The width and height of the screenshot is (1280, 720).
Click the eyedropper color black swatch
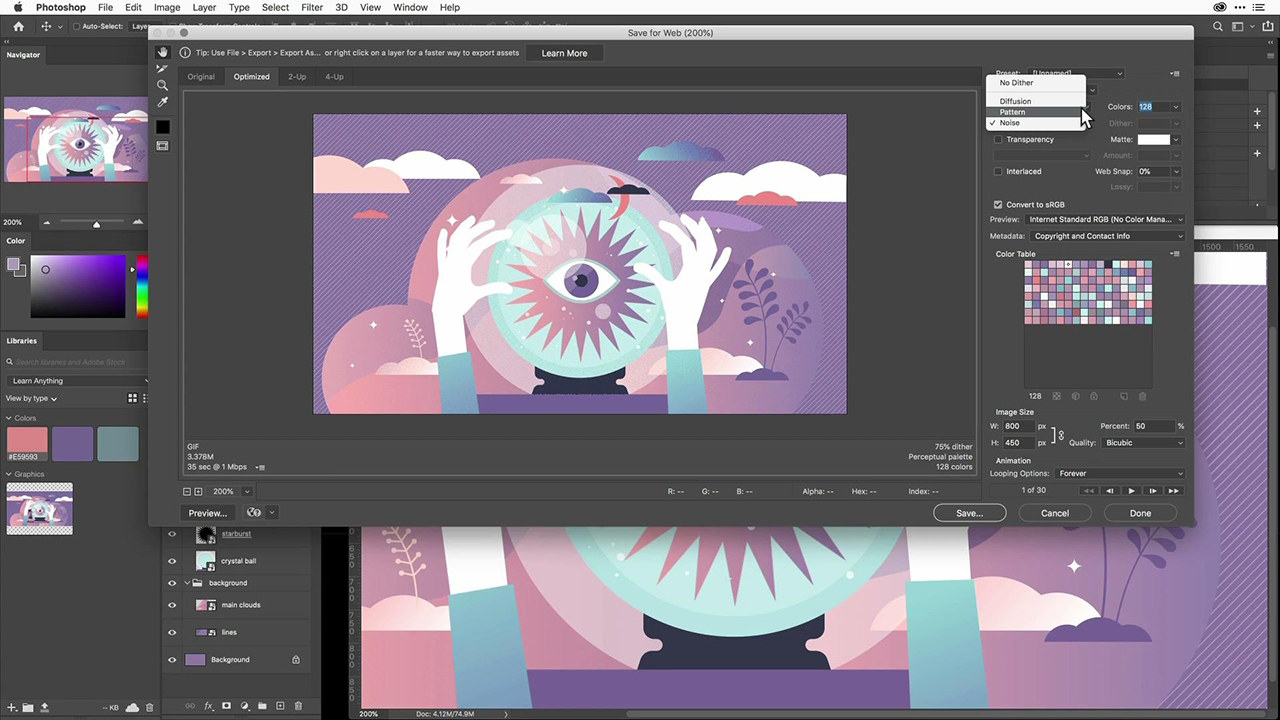tap(162, 127)
